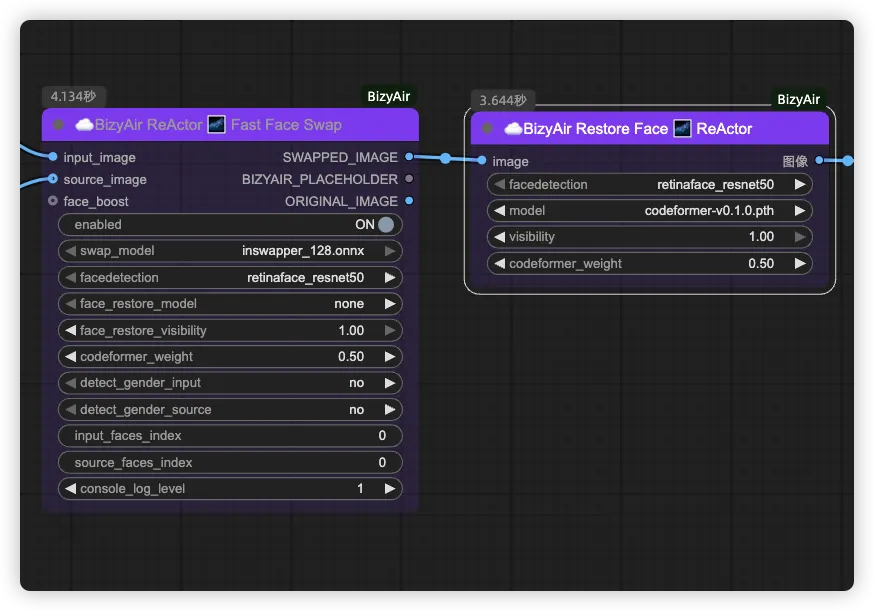874x611 pixels.
Task: Click the cloud icon in Fast Face Swap title
Action: 84,125
